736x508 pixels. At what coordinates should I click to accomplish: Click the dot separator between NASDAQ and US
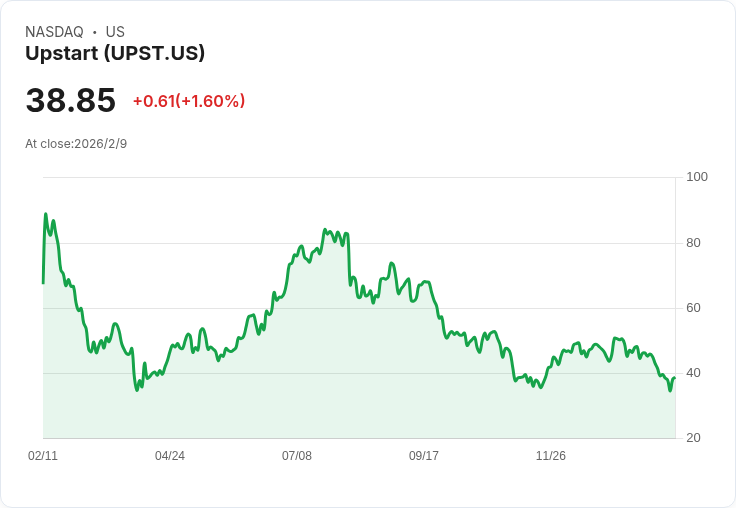click(x=94, y=32)
